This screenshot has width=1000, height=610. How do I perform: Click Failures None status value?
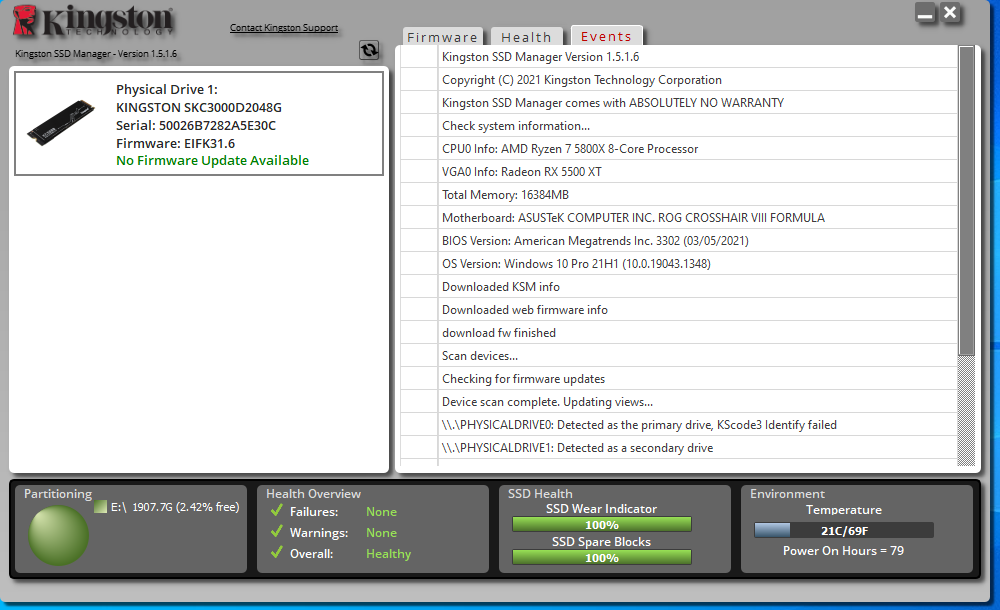(381, 512)
